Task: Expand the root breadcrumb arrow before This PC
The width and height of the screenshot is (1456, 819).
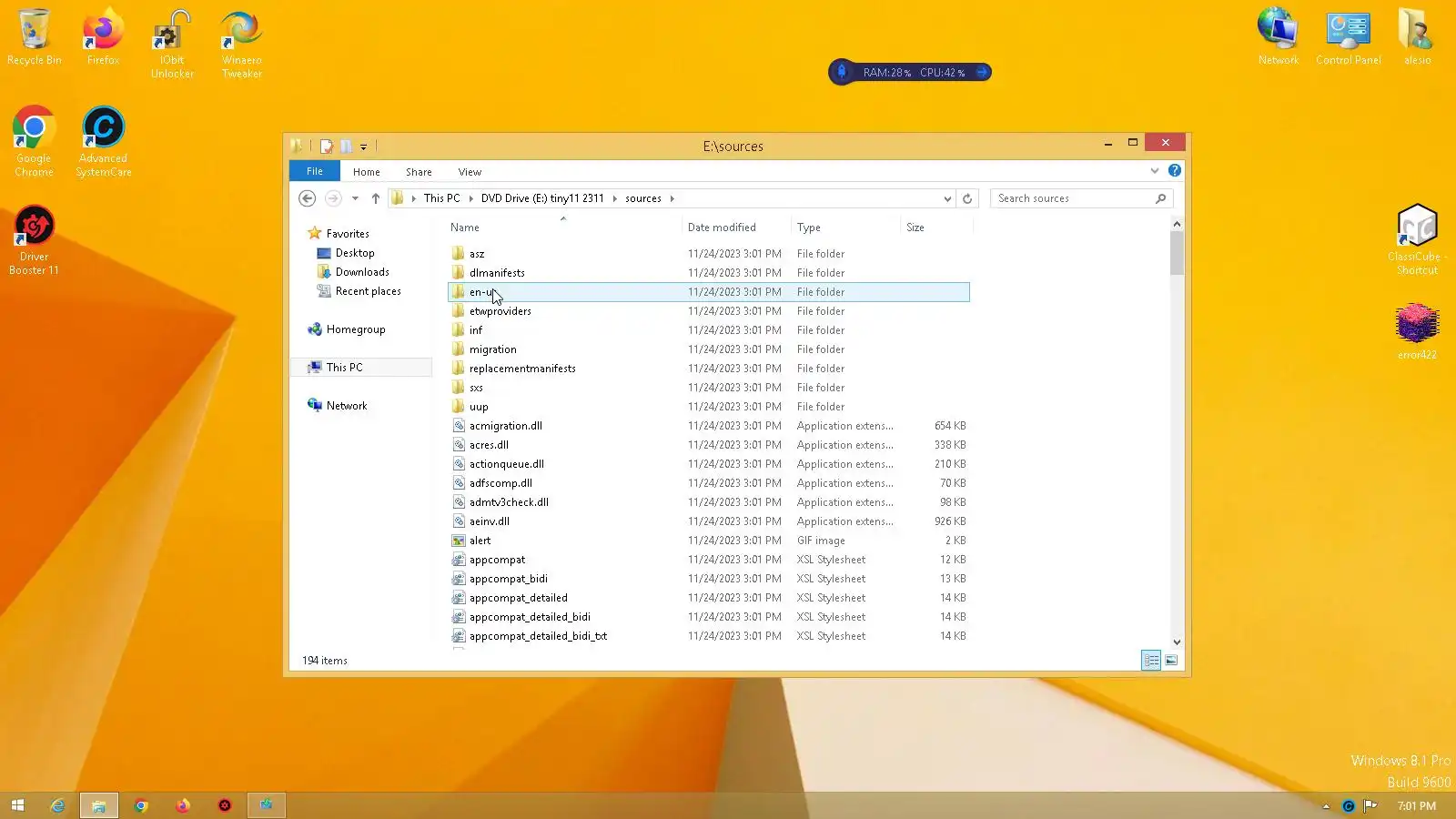Action: point(413,198)
